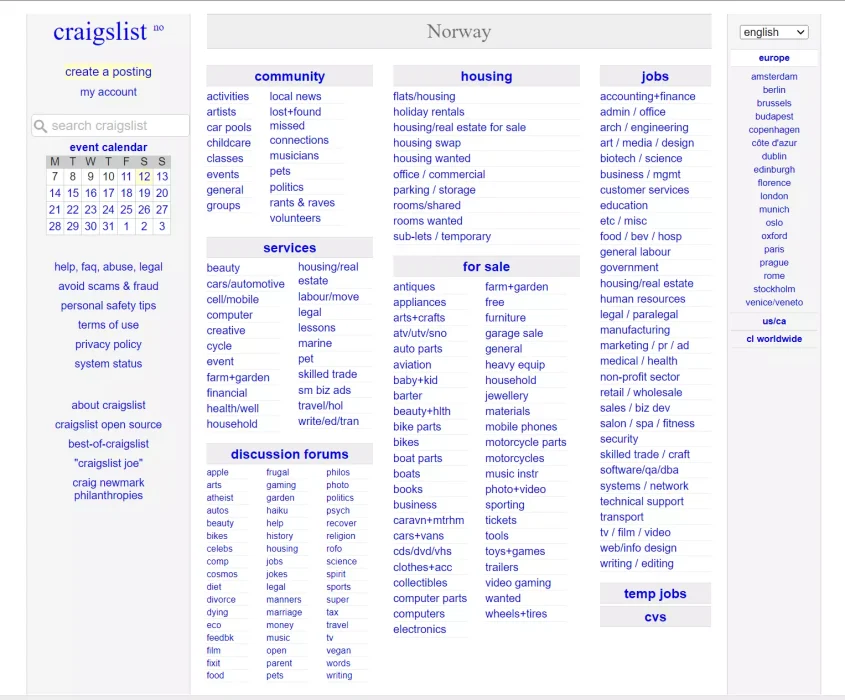Expand the cl worldwide list

tap(774, 339)
